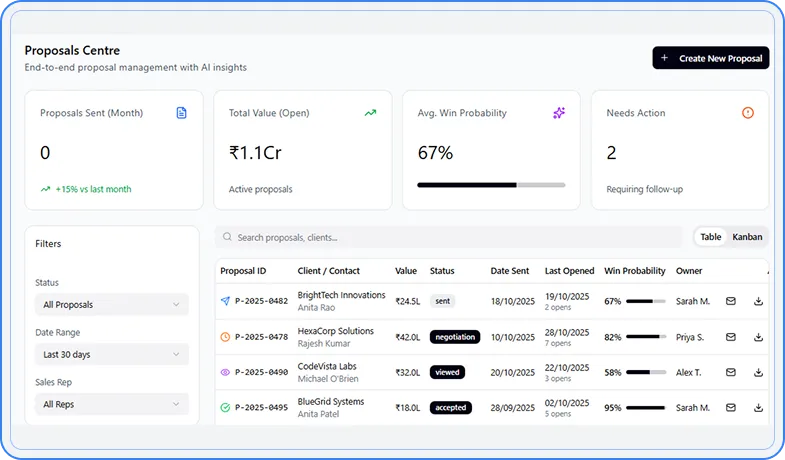785x460 pixels.
Task: Click the search proposals input field
Action: pyautogui.click(x=450, y=237)
